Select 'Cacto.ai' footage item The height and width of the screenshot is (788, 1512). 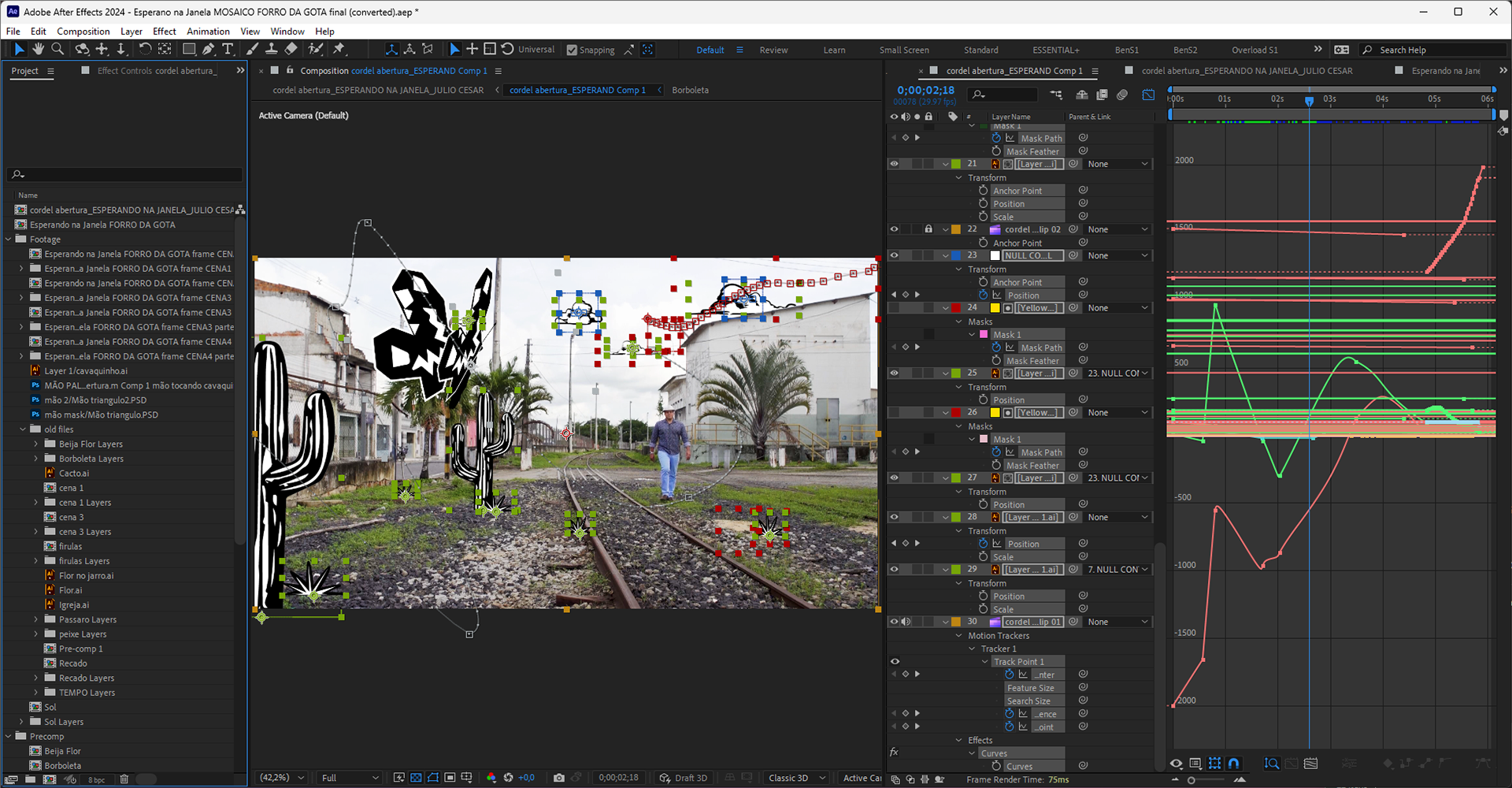(74, 474)
